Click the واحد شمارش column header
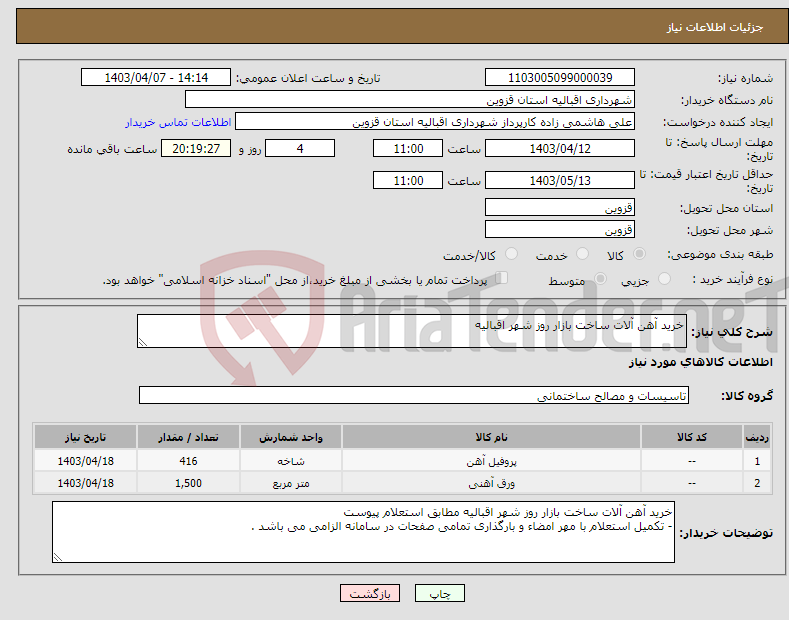 pos(291,437)
